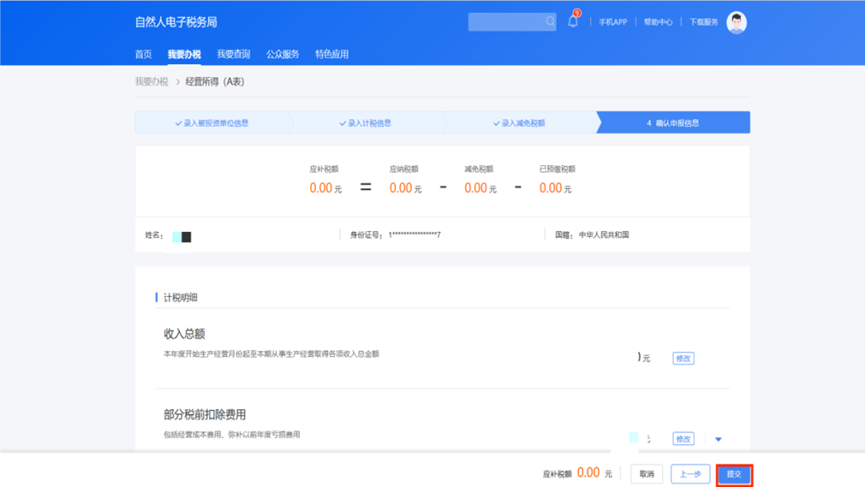Focus the header search input field
This screenshot has width=865, height=487.
tap(506, 21)
